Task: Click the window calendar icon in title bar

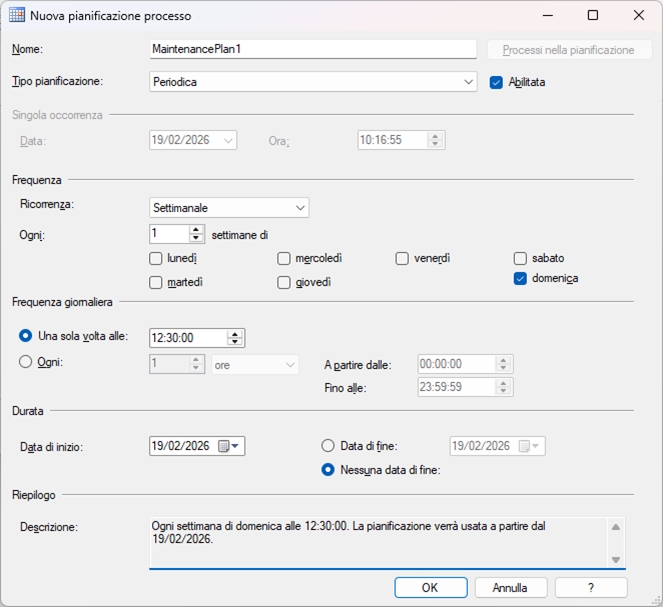Action: (16, 16)
